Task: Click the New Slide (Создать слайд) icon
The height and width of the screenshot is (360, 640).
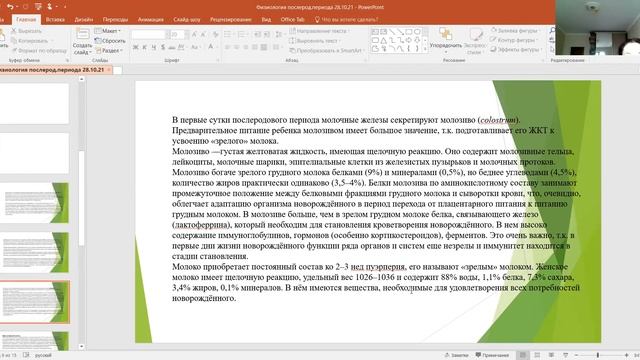Action: 82,35
